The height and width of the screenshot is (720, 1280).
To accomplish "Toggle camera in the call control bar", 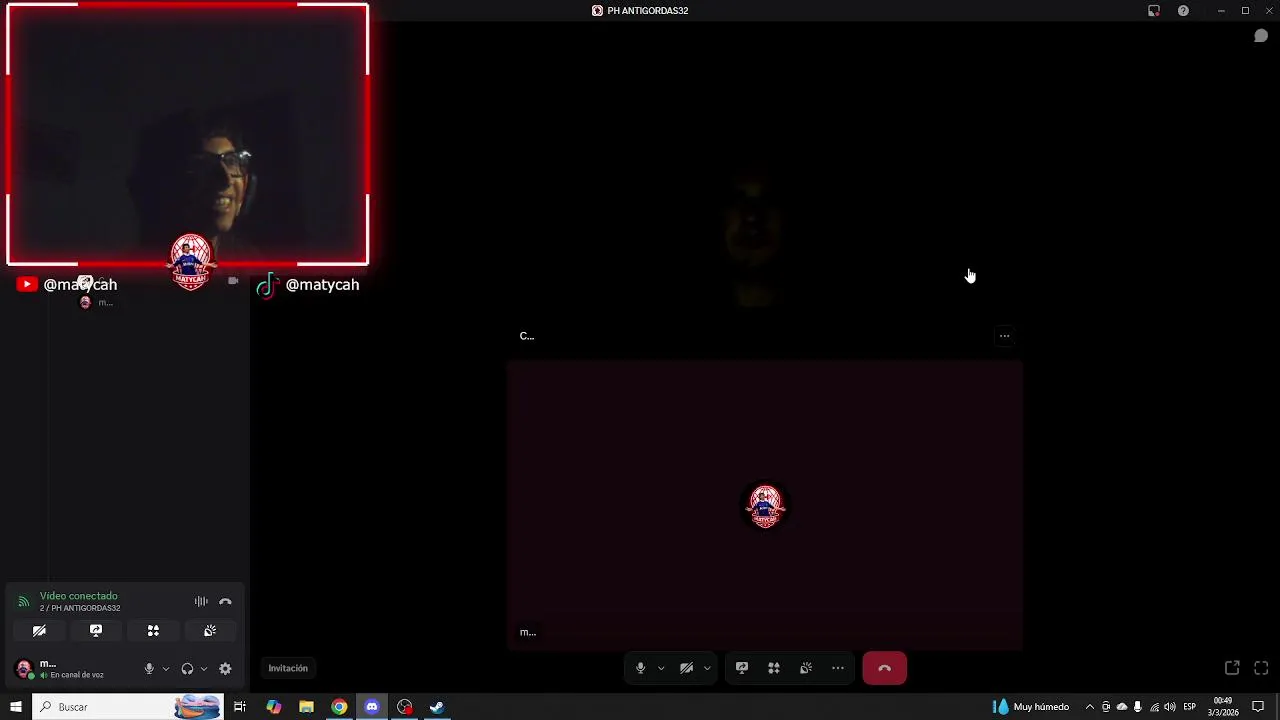I will (x=686, y=668).
